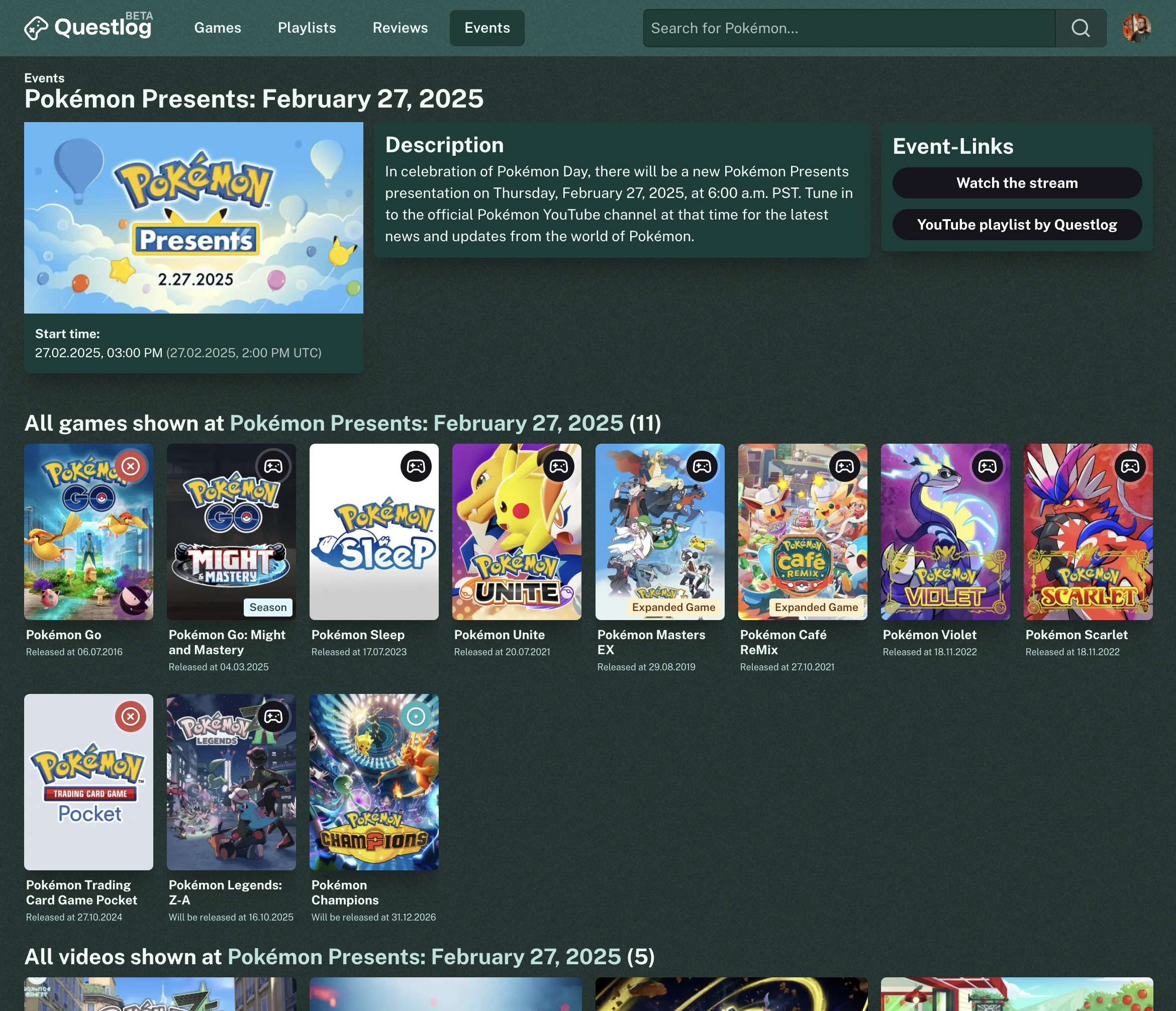Click gamepad icon on Pokémon Scarlet cover
The height and width of the screenshot is (1011, 1176).
pyautogui.click(x=1130, y=466)
